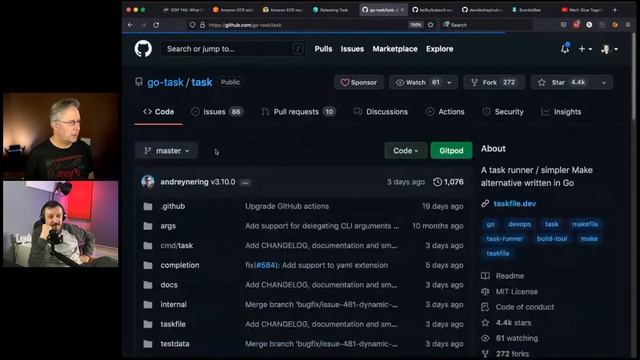
Task: Bookmark page with the star icon in URL bar
Action: tap(431, 25)
